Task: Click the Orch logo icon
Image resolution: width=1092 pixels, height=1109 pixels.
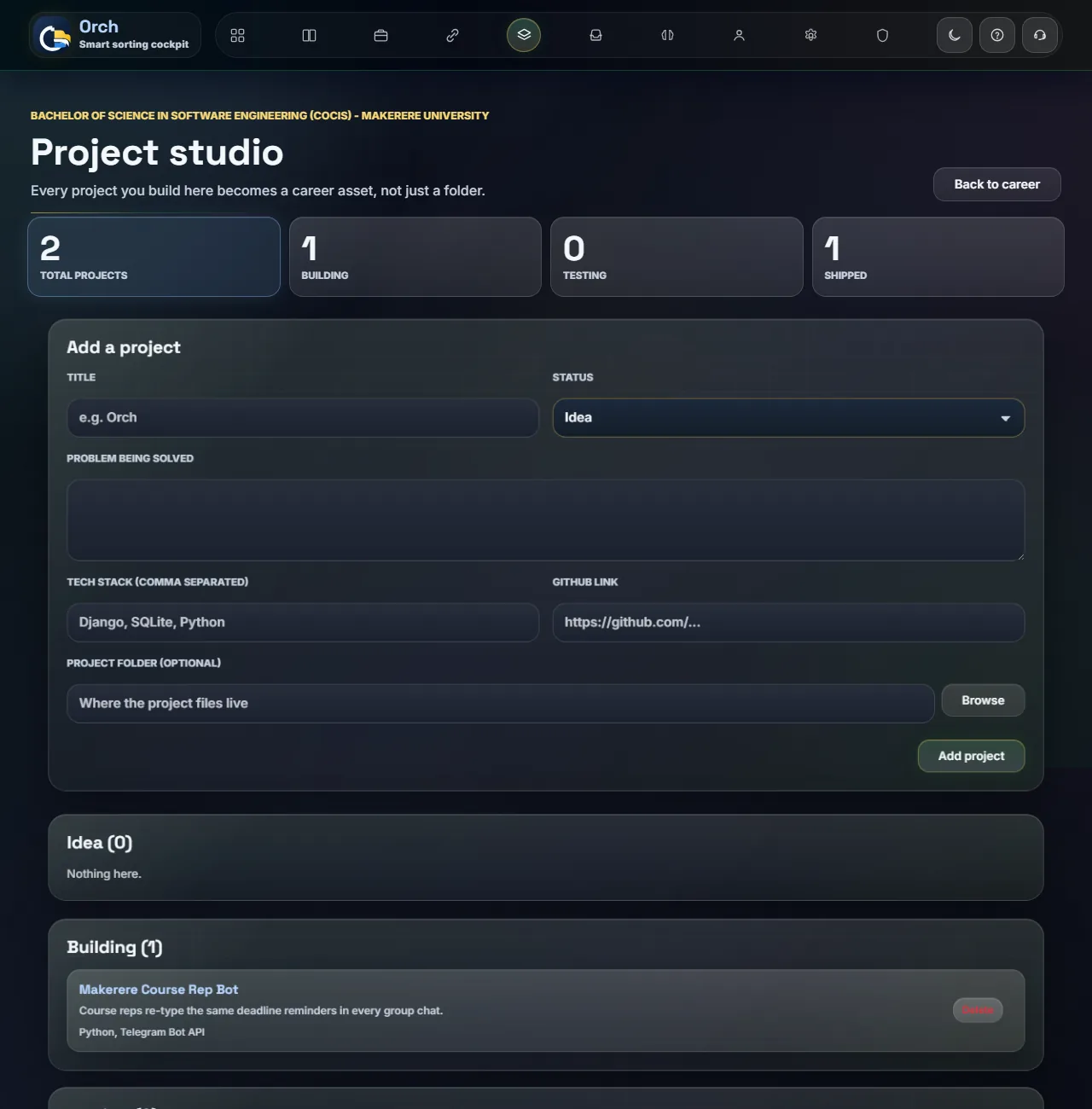Action: click(55, 36)
